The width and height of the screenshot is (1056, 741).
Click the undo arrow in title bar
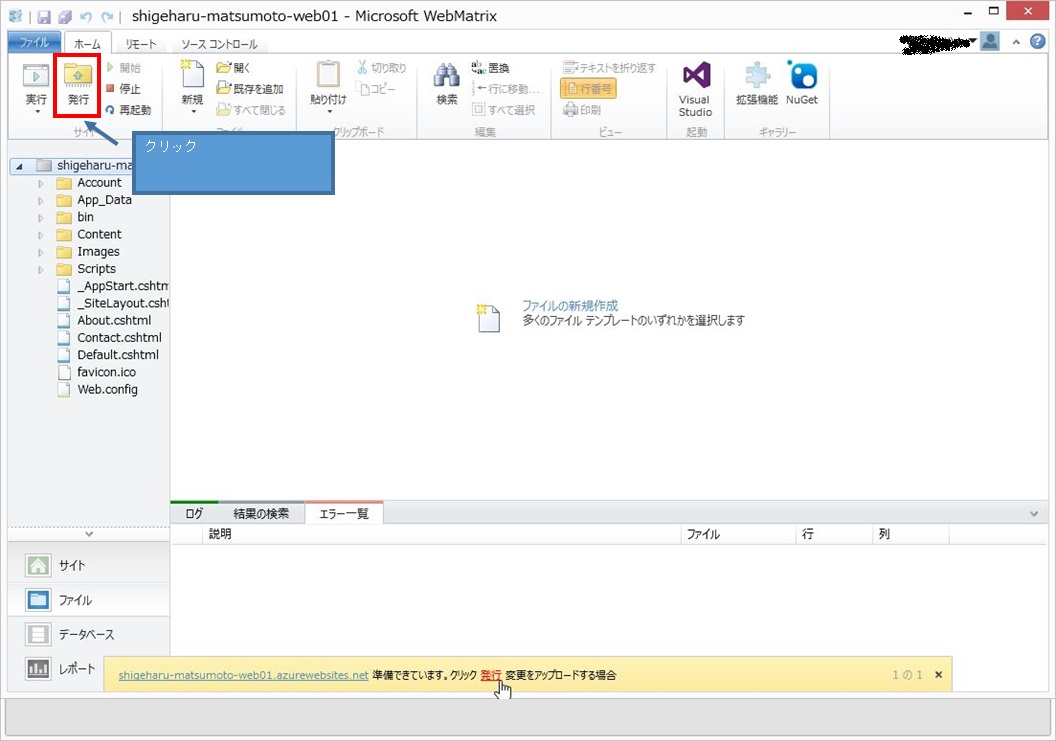pos(86,17)
